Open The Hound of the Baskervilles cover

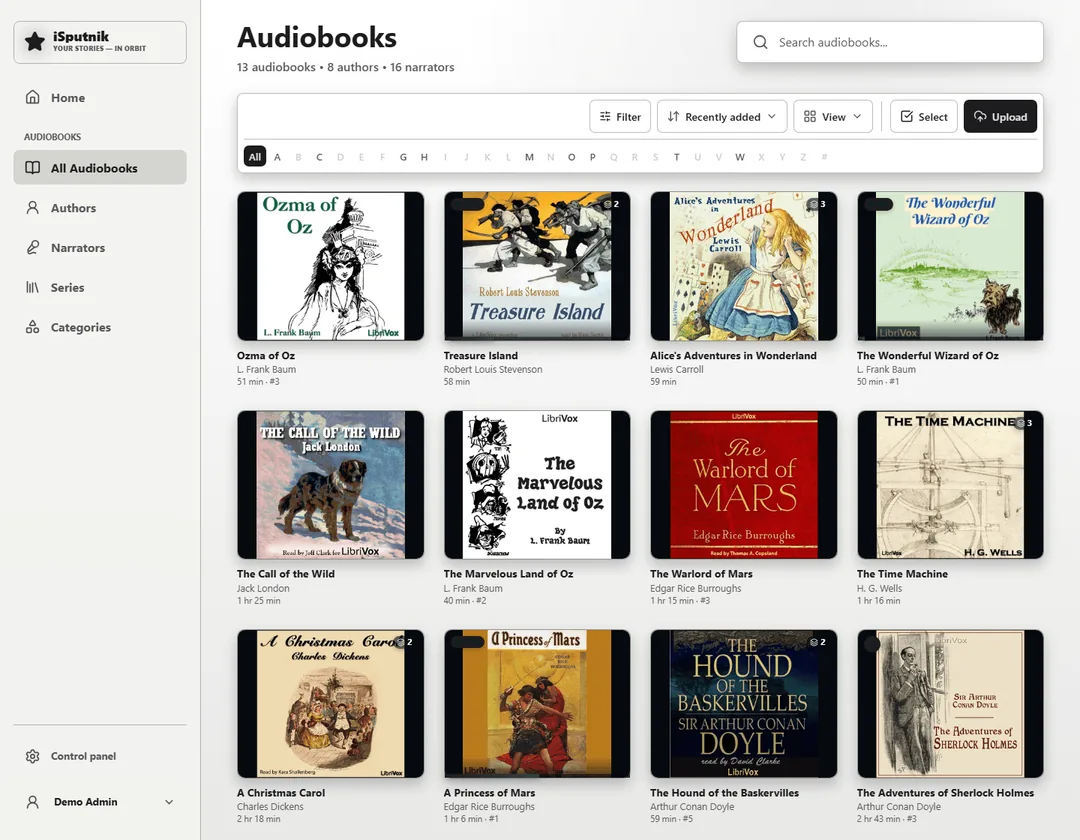point(744,704)
